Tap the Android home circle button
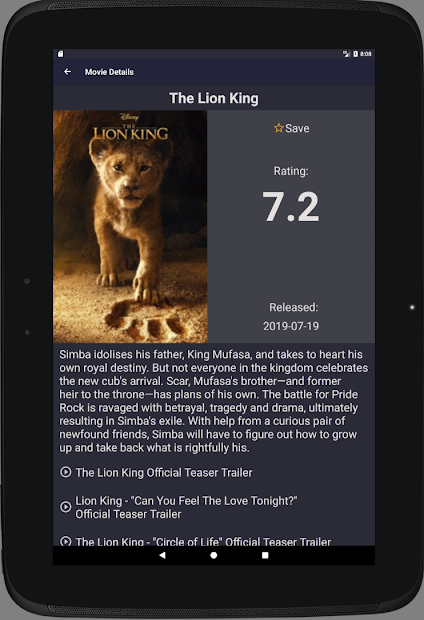Viewport: 424px width, 620px height. [214, 555]
